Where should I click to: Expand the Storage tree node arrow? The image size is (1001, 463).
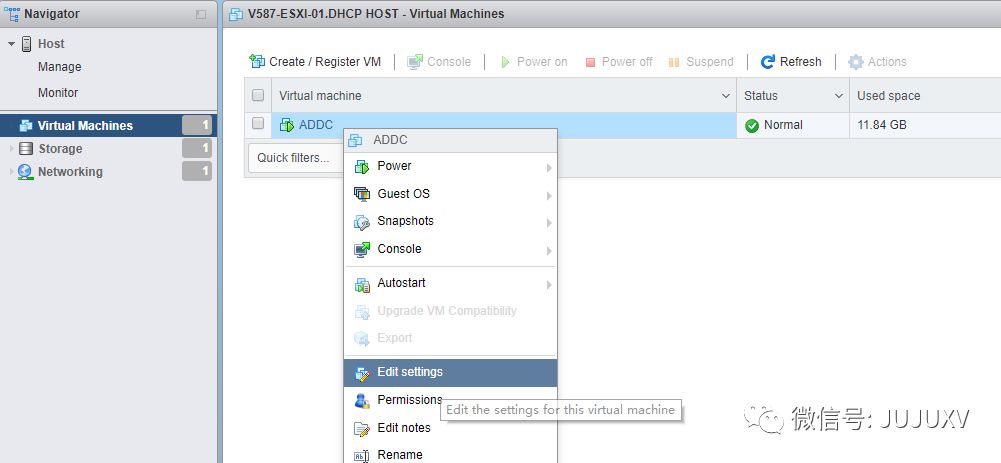pyautogui.click(x=11, y=149)
